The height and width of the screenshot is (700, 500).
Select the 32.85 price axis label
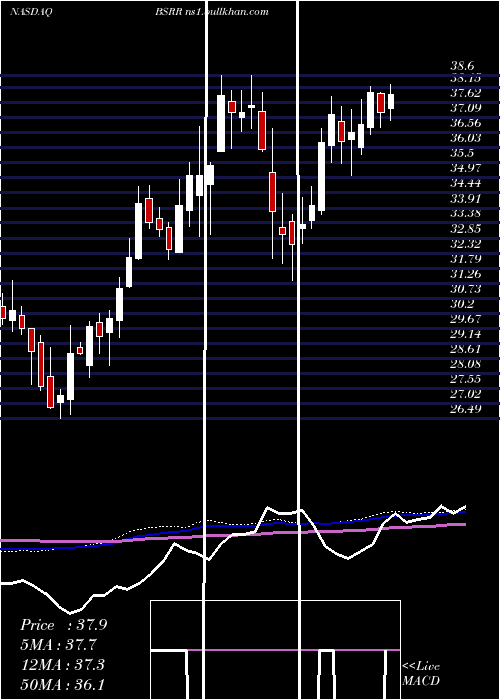click(466, 229)
